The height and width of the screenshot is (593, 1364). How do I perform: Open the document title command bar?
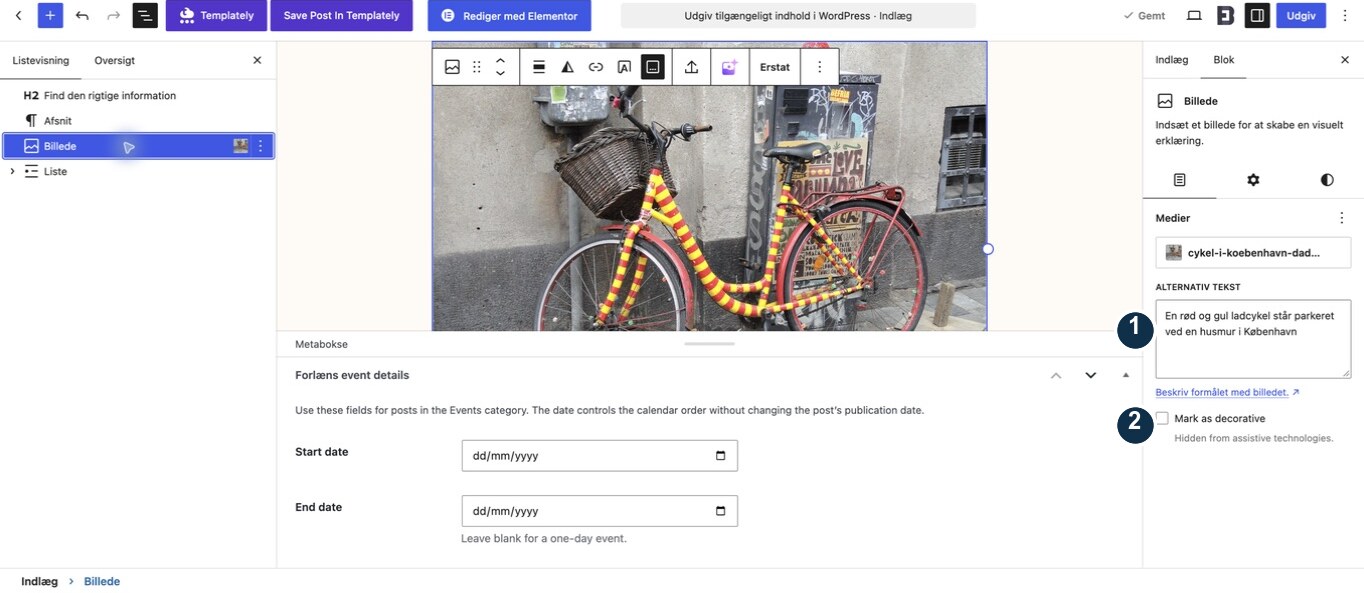(x=798, y=15)
